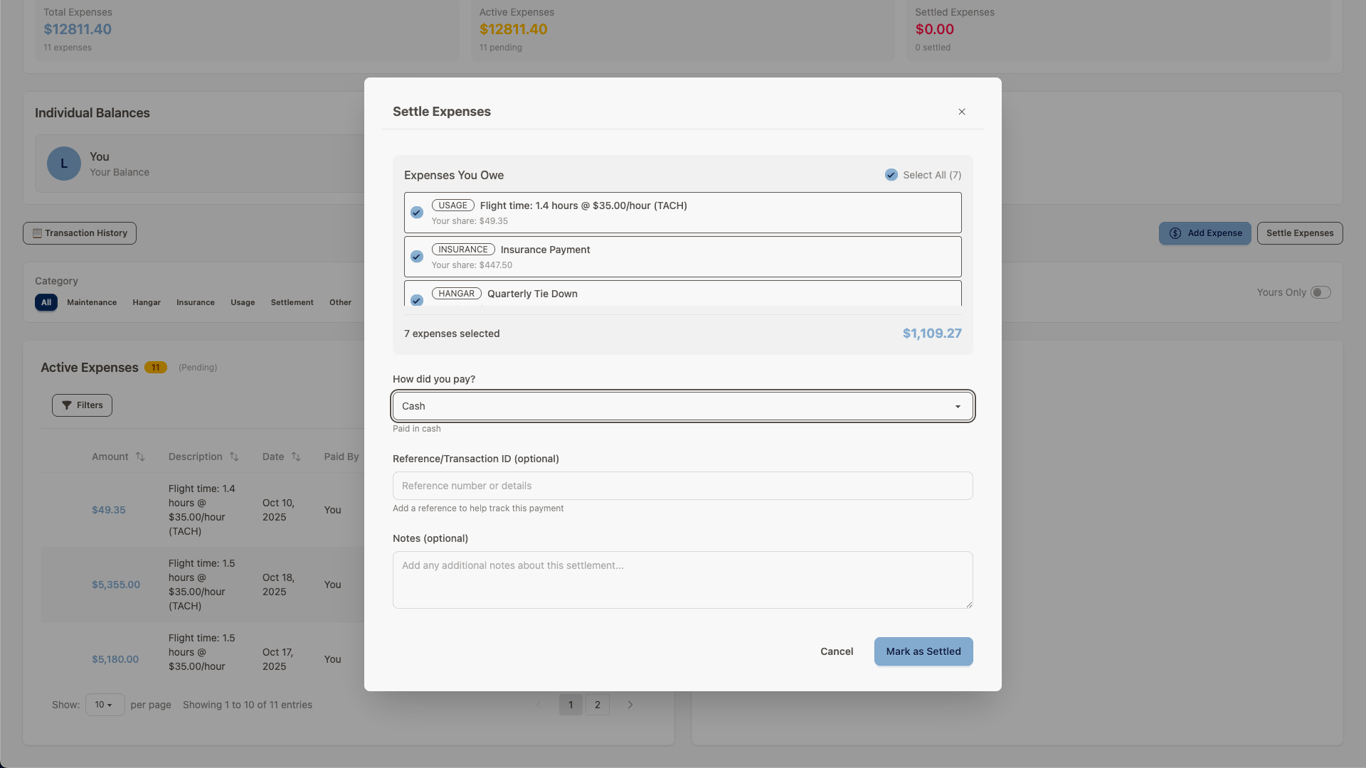
Task: Click the Transaction History list icon
Action: click(37, 233)
